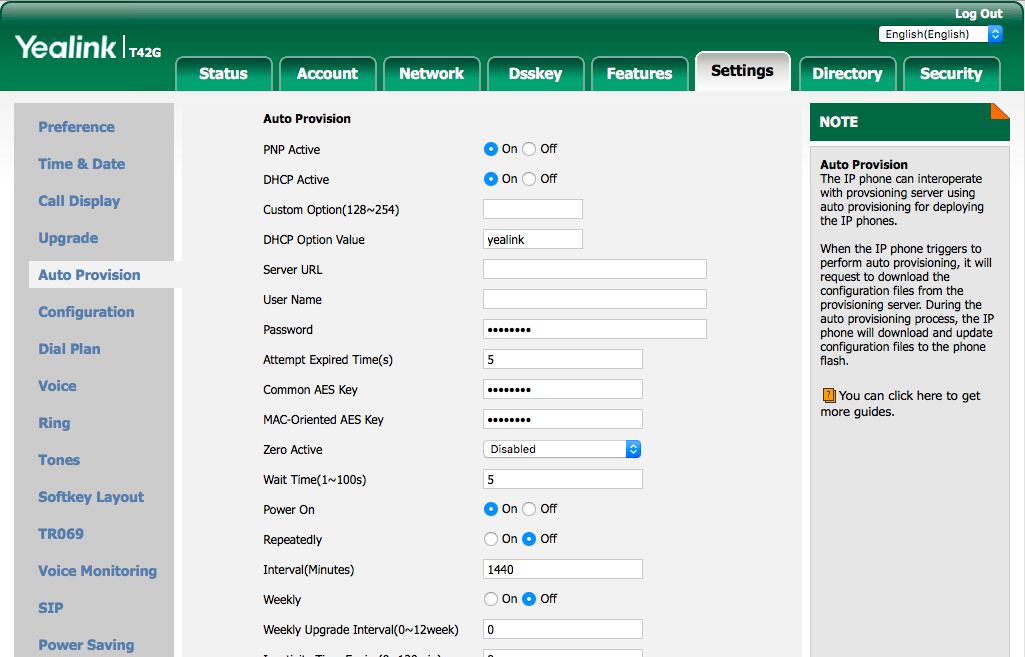Image resolution: width=1025 pixels, height=657 pixels.
Task: Switch to the Network tab
Action: 431,74
